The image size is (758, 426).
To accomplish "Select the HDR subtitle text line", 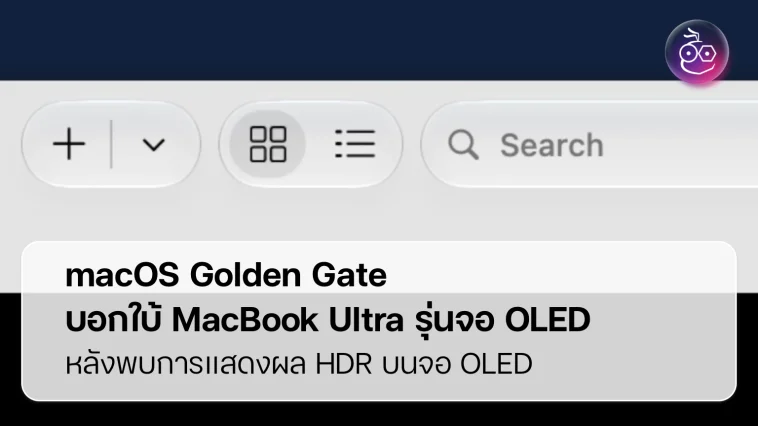I will click(x=299, y=364).
